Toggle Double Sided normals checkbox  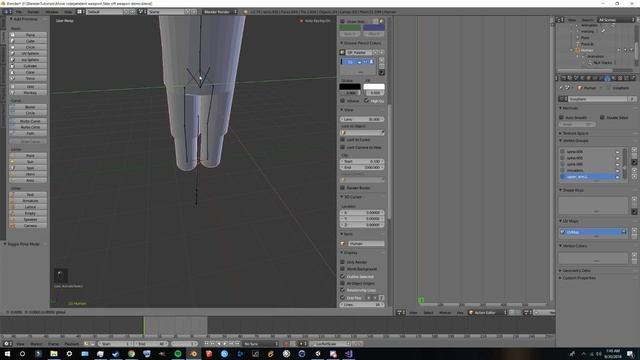(602, 117)
